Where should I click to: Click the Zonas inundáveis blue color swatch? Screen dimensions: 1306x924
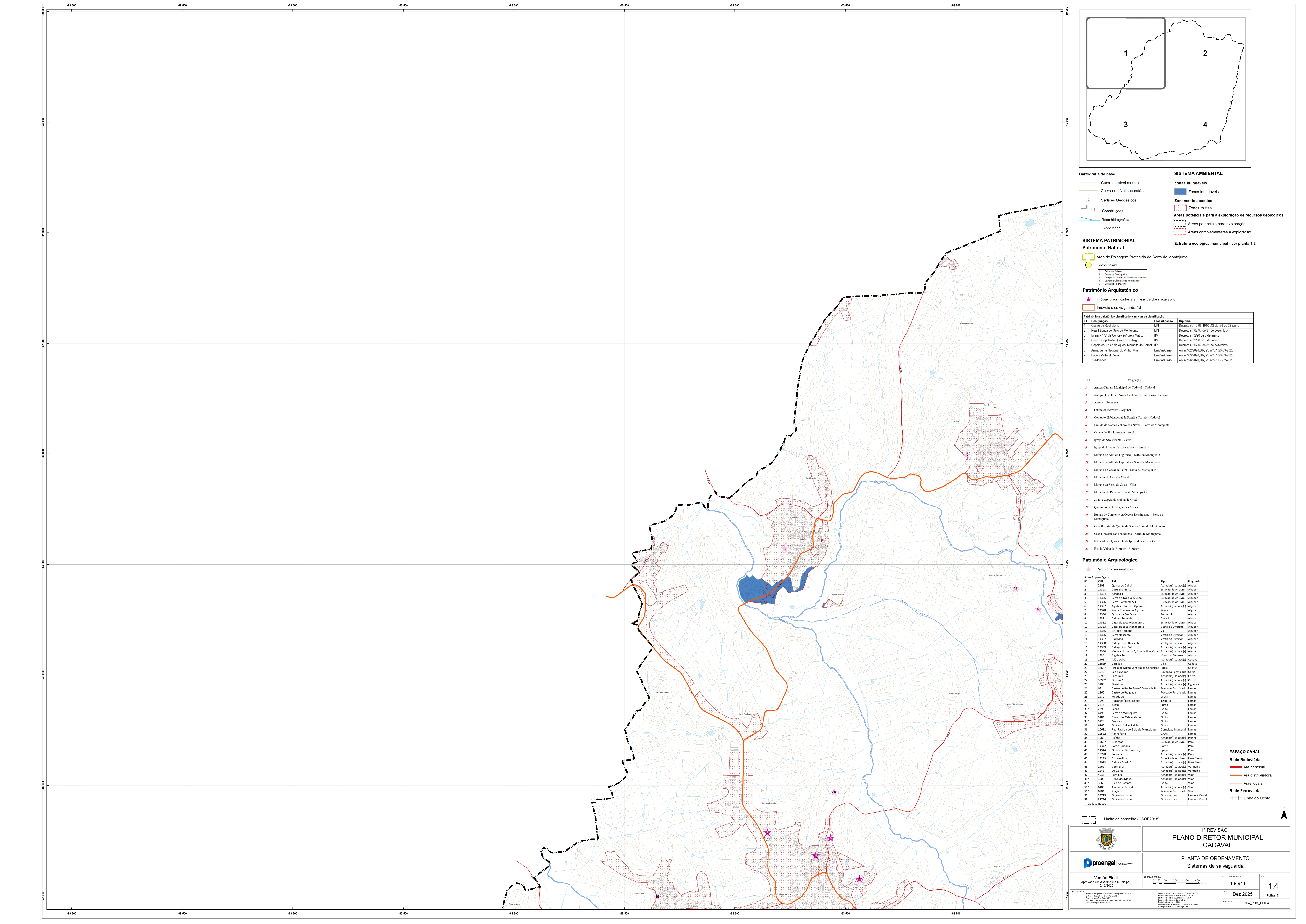(x=1180, y=192)
